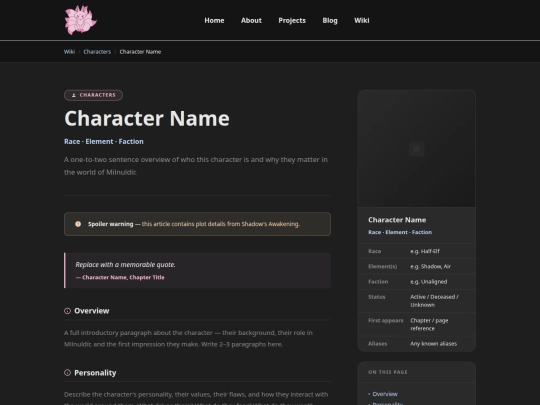Click the Faction value e.g. Unaligned

(x=429, y=281)
